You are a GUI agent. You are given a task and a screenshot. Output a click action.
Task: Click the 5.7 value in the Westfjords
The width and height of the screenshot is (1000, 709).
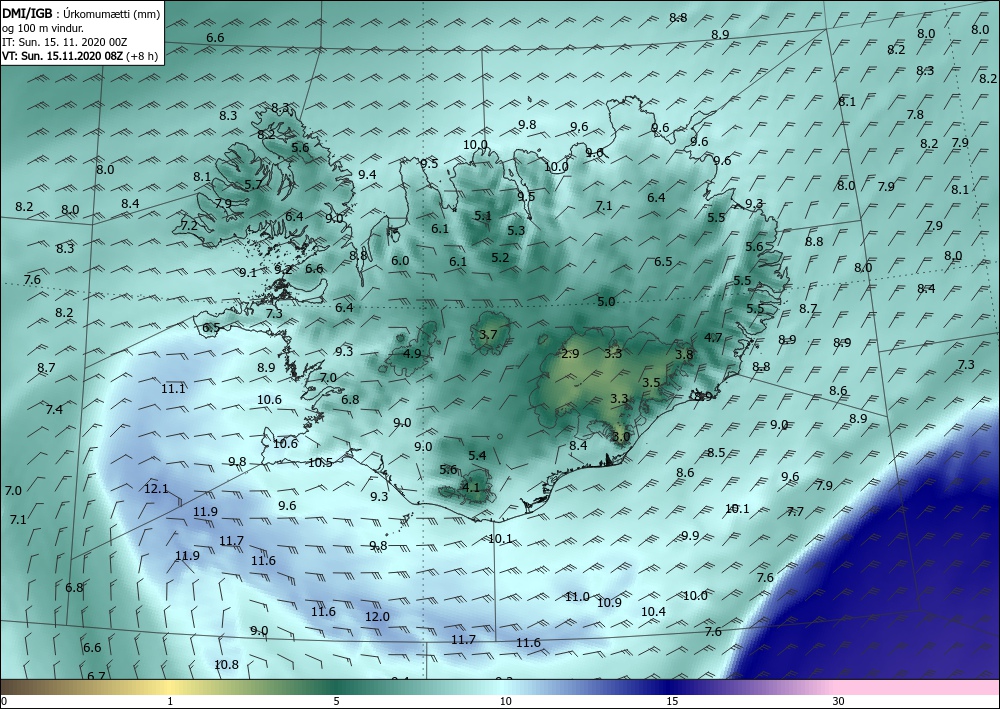click(253, 184)
